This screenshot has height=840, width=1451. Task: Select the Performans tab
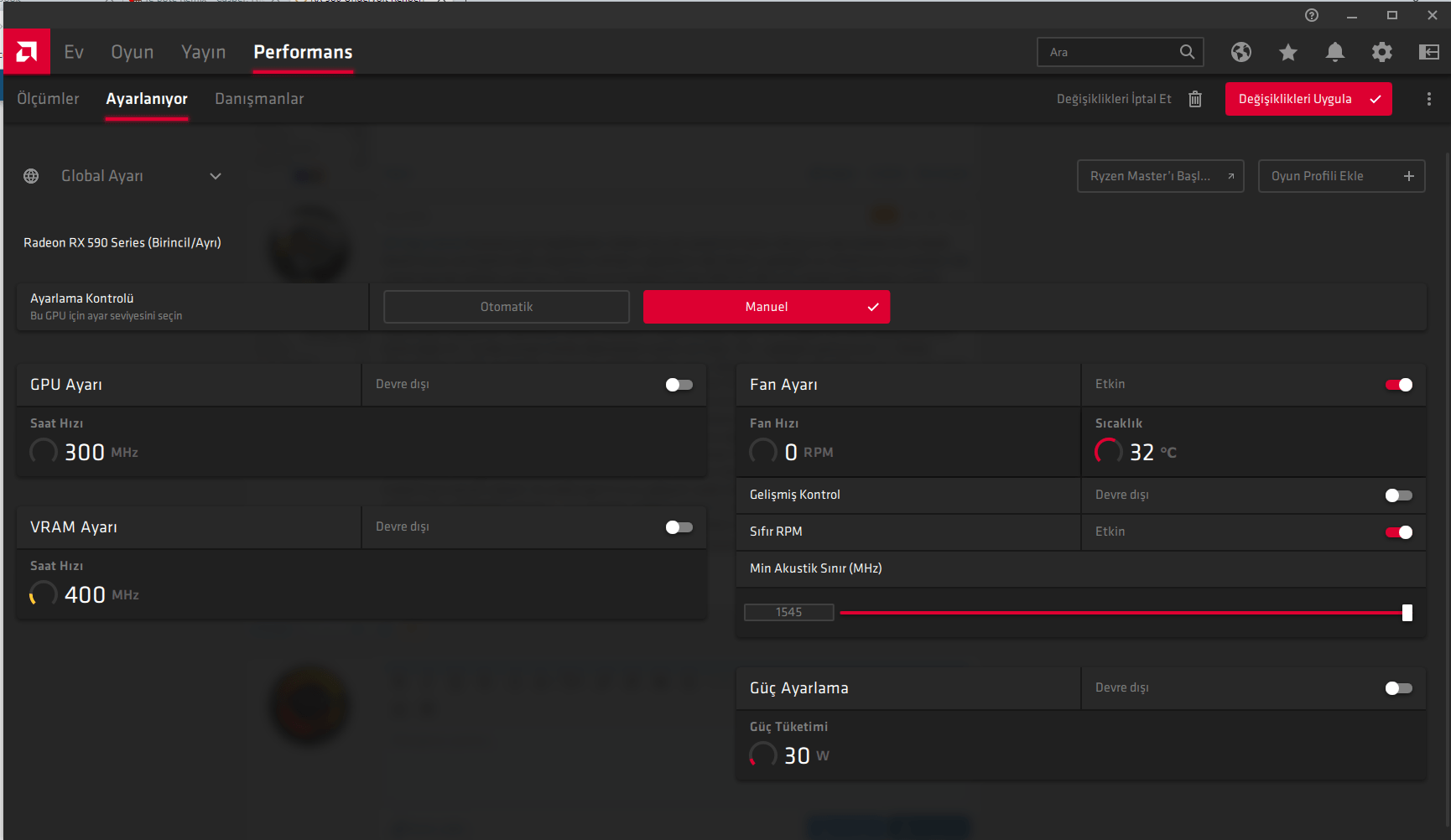tap(303, 52)
